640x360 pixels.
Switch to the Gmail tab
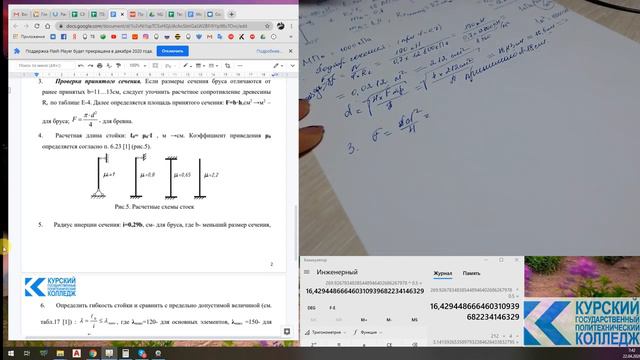click(20, 14)
